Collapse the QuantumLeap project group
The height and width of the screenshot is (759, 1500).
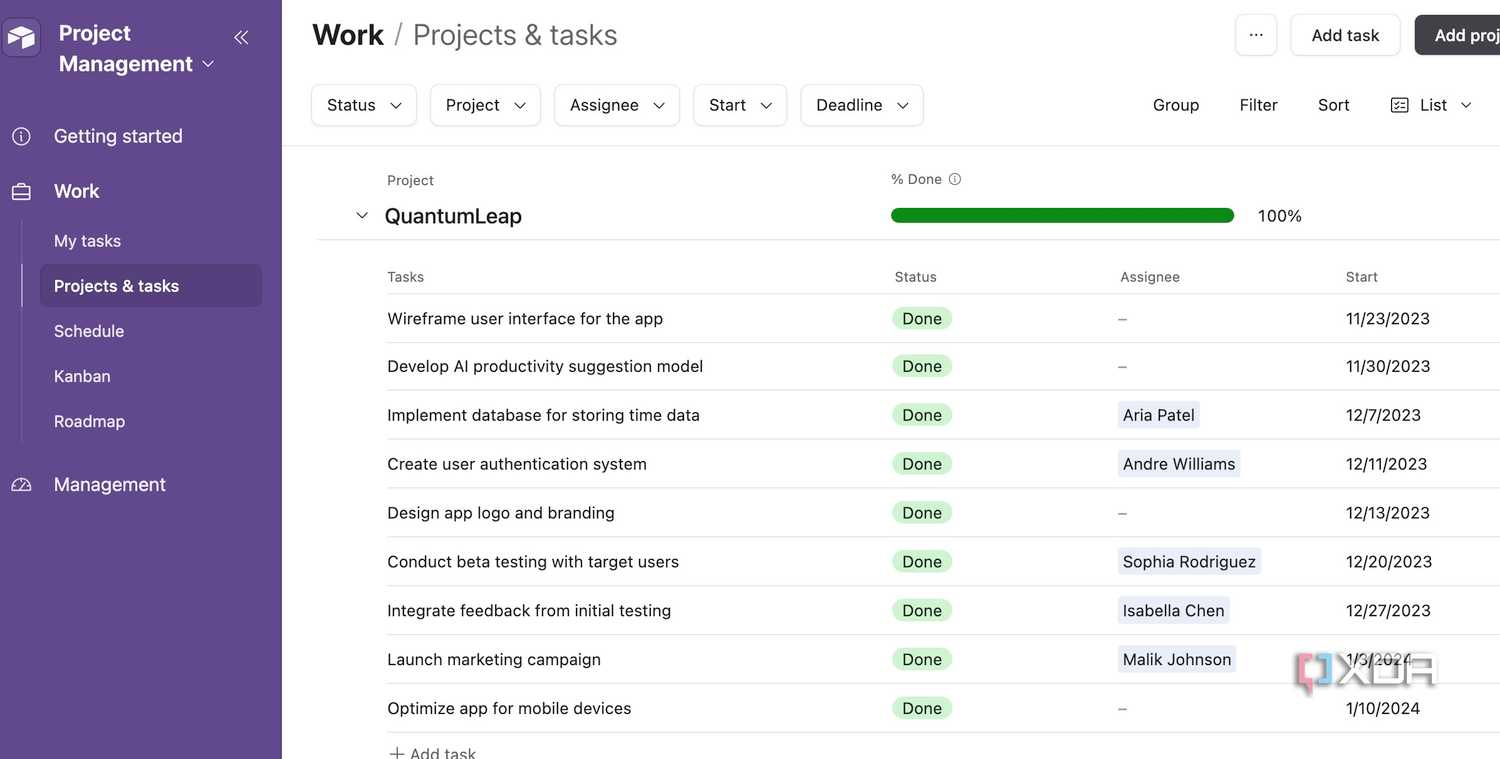pos(362,216)
